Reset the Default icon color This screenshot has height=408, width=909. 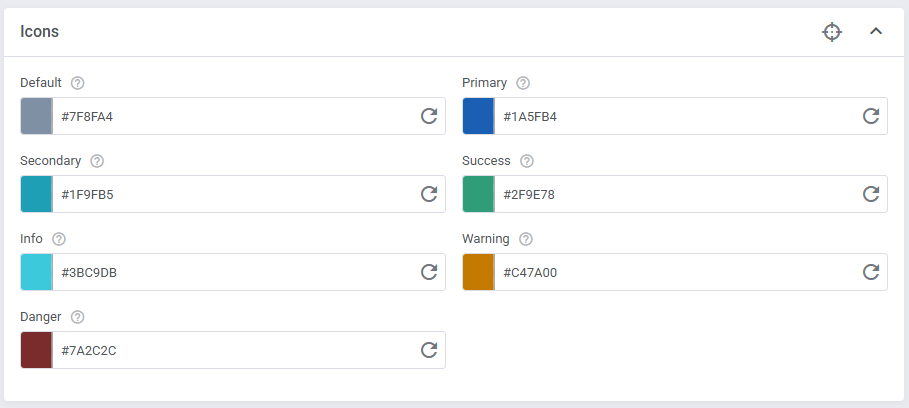coord(429,116)
